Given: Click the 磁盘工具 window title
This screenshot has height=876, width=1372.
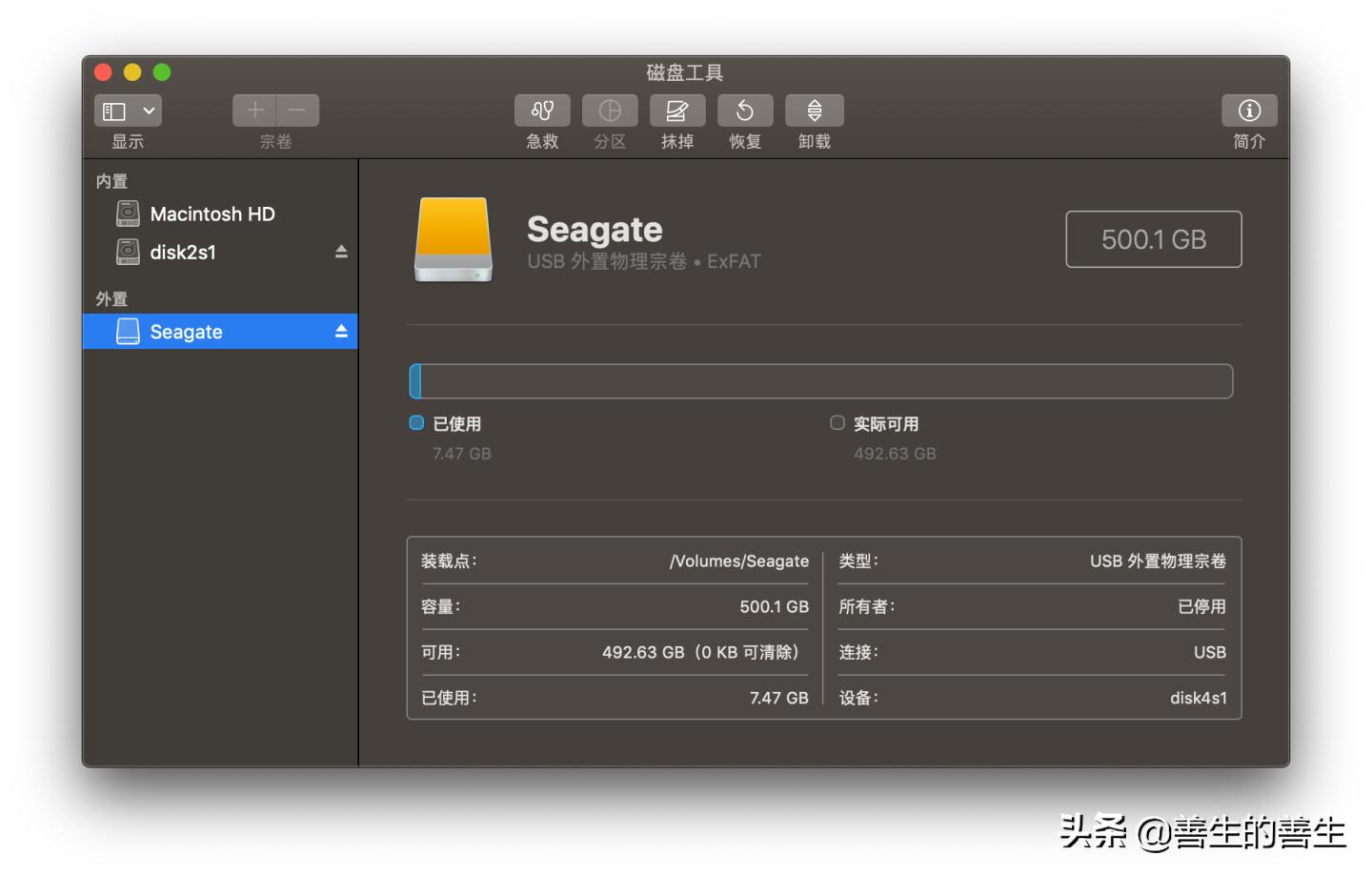Looking at the screenshot, I should tap(685, 72).
